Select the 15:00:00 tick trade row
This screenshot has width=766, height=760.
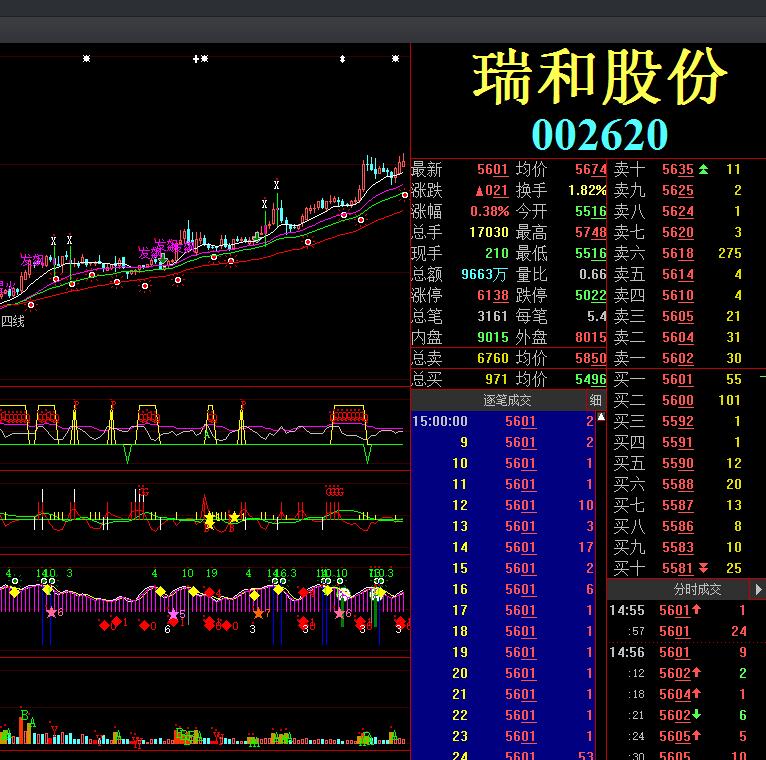tap(503, 422)
